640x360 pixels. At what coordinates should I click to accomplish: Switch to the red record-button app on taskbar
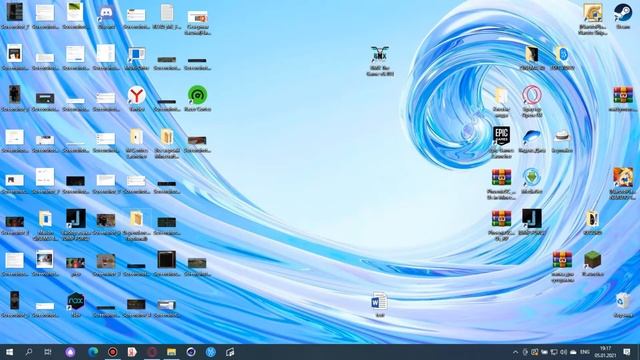[x=113, y=352]
